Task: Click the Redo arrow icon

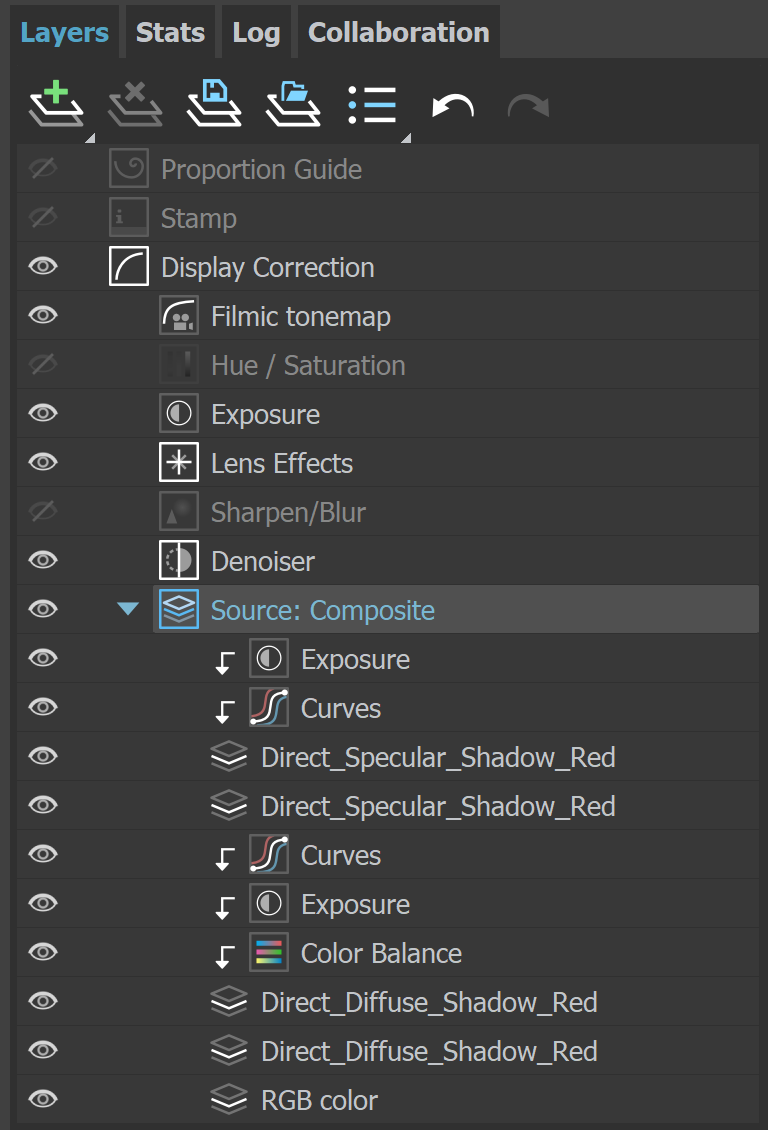Action: click(528, 105)
